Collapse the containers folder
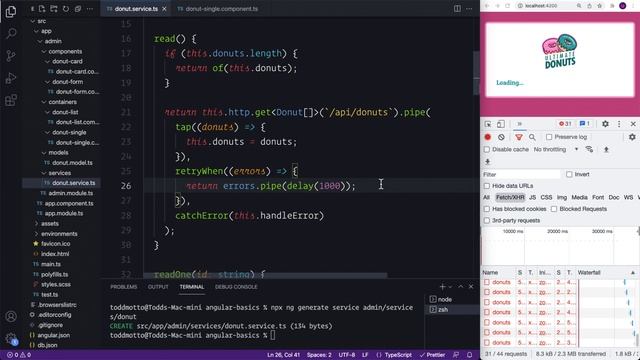The height and width of the screenshot is (360, 640). tap(44, 102)
